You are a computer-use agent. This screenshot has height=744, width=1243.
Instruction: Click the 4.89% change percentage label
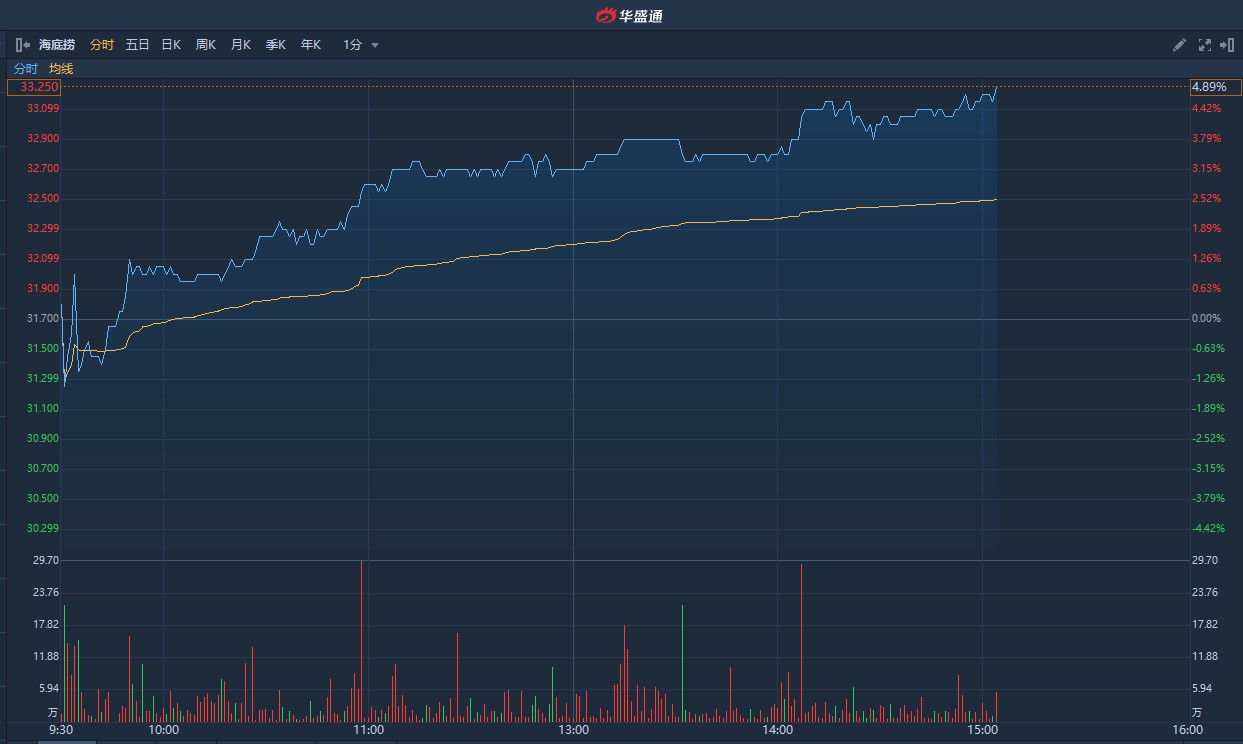(1209, 87)
